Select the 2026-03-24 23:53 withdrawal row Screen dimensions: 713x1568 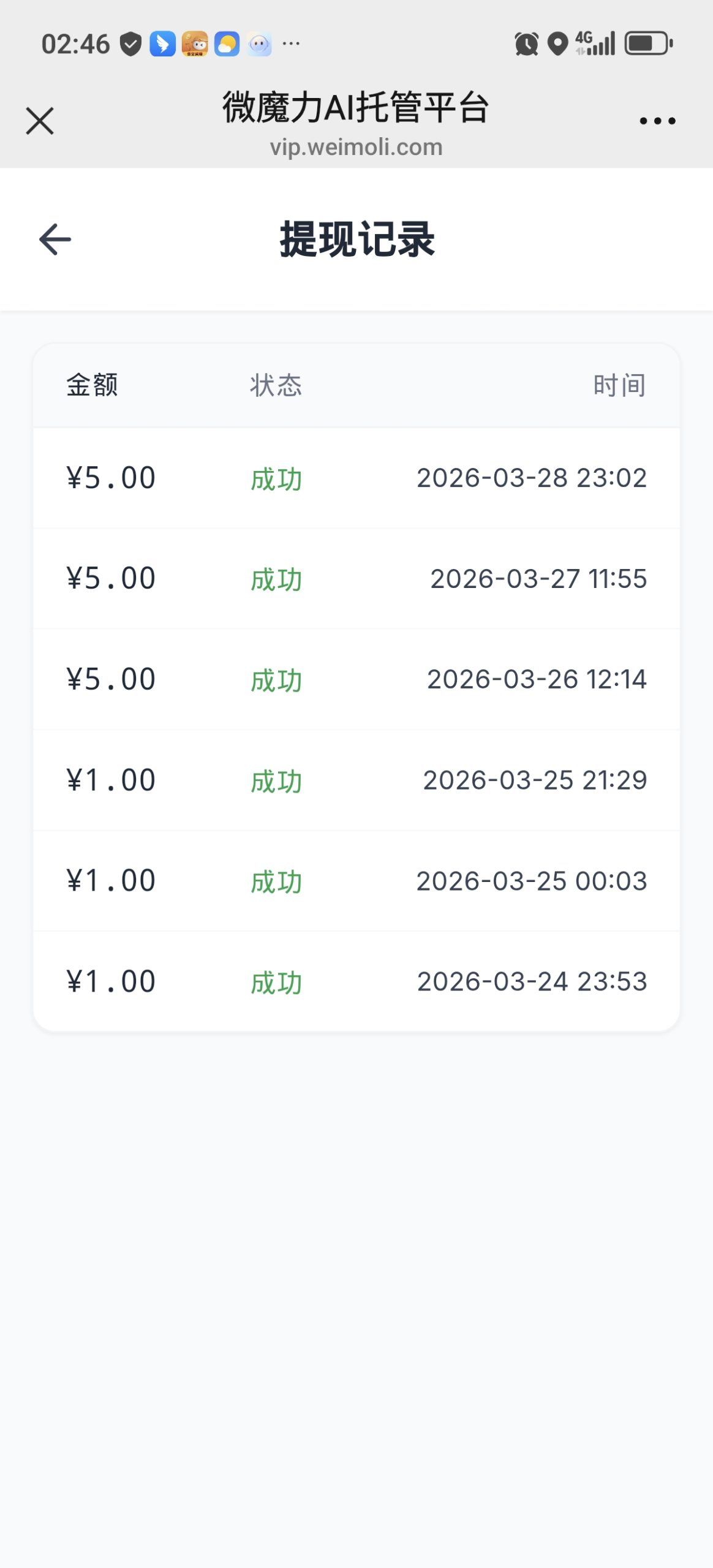tap(356, 982)
